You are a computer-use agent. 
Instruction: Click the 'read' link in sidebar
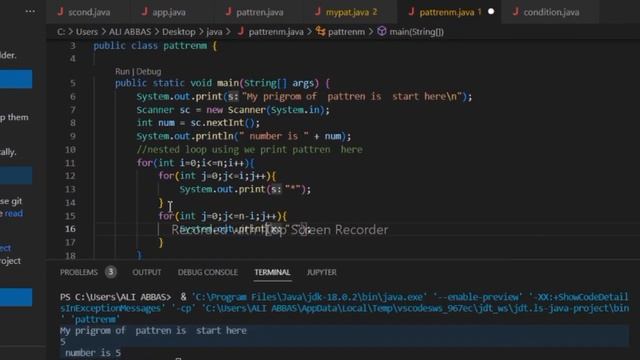coord(14,213)
